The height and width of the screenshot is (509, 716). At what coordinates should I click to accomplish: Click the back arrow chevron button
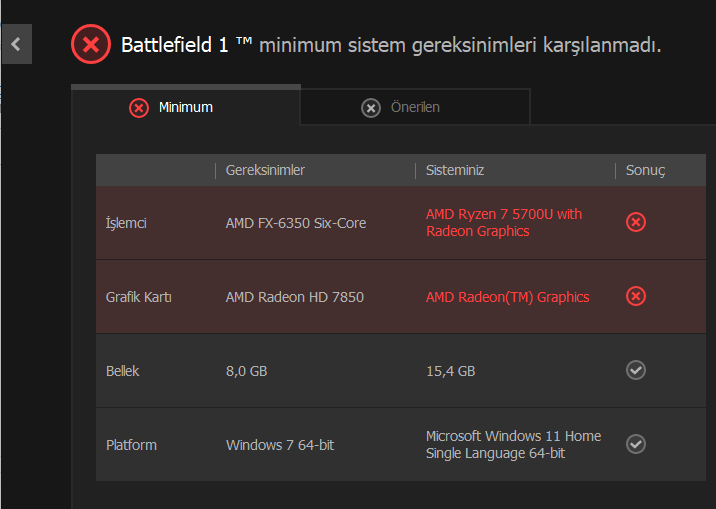(x=16, y=44)
